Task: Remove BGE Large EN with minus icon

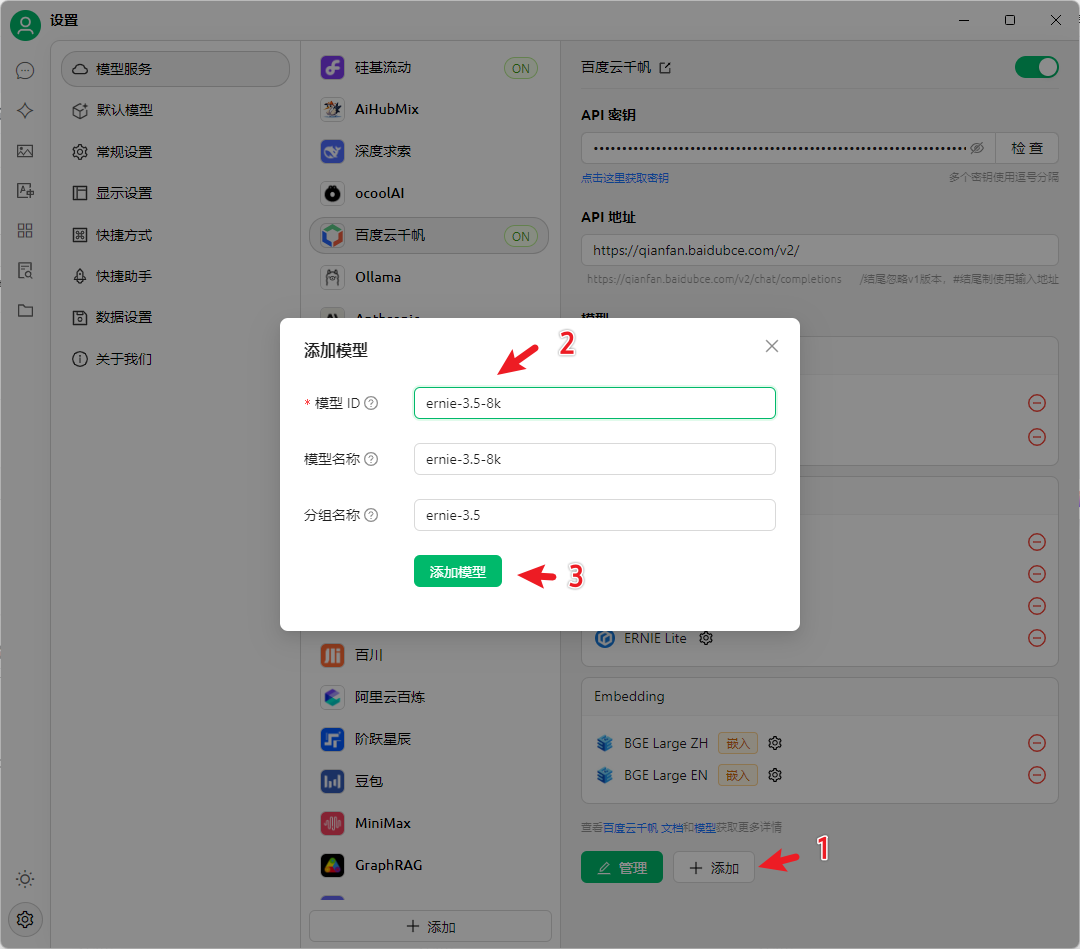Action: tap(1037, 775)
